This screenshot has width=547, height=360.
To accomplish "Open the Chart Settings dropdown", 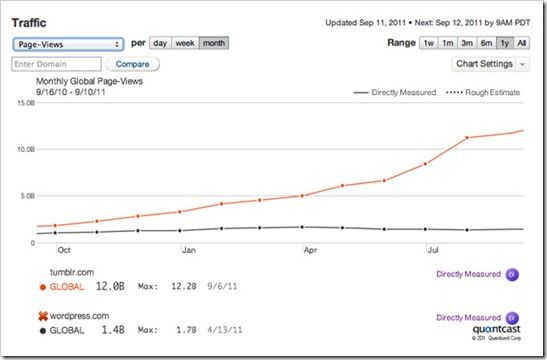I will point(490,64).
